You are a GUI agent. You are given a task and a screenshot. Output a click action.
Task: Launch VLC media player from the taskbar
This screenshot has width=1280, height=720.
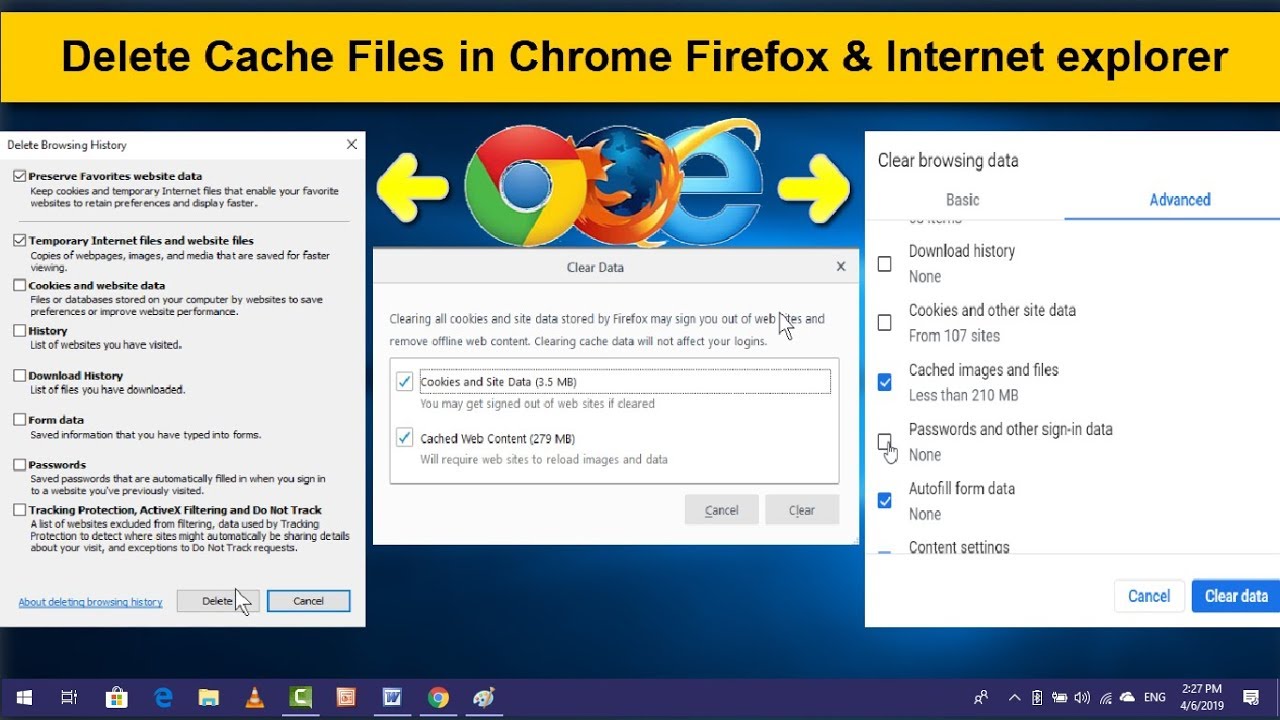[x=254, y=697]
